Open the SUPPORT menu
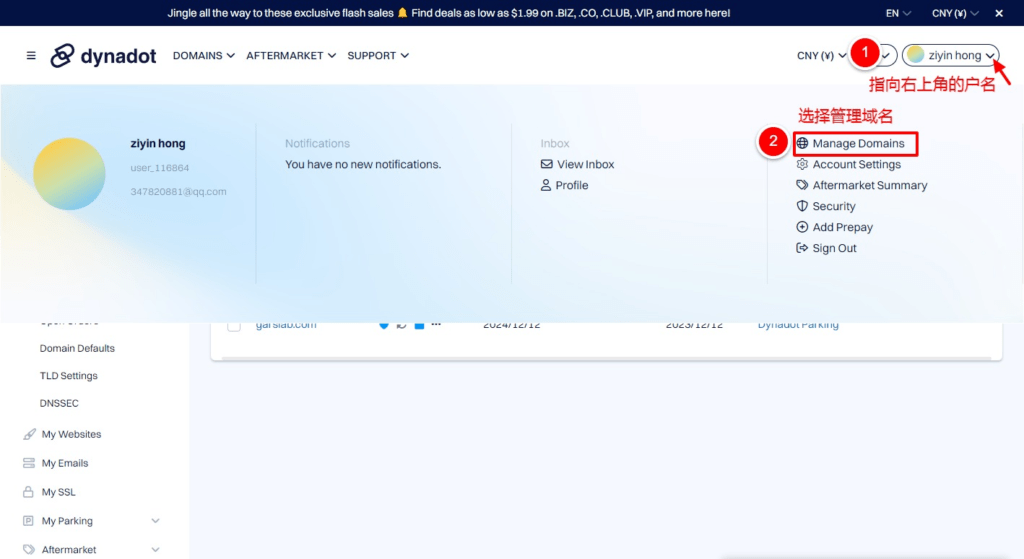The image size is (1024, 559). [377, 56]
